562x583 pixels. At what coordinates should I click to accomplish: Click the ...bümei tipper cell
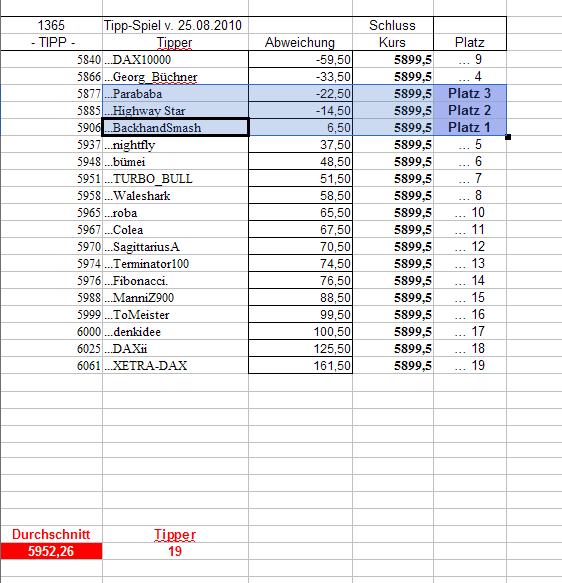(x=175, y=162)
